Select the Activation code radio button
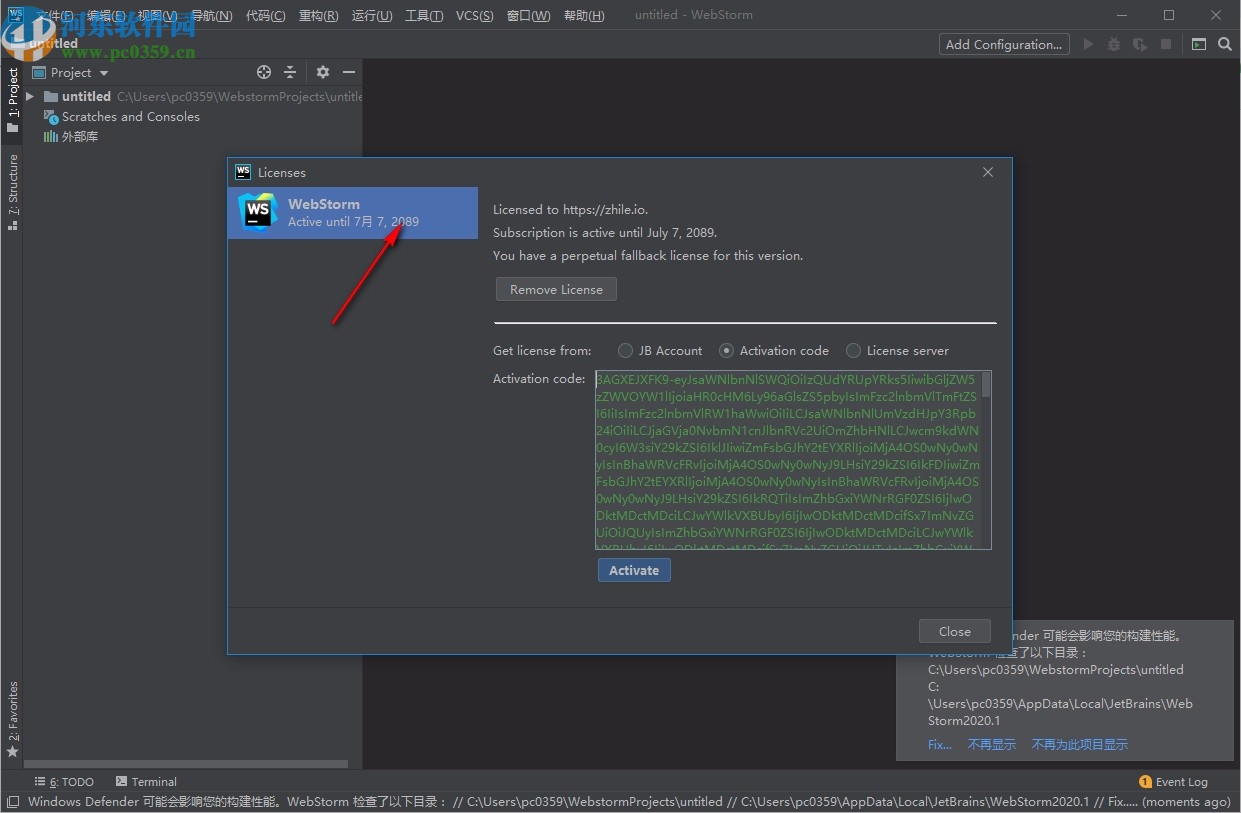Screen dimensions: 1241x813 click(726, 351)
